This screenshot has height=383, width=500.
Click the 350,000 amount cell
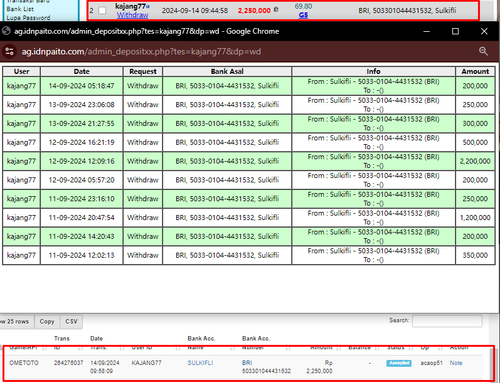pyautogui.click(x=475, y=255)
